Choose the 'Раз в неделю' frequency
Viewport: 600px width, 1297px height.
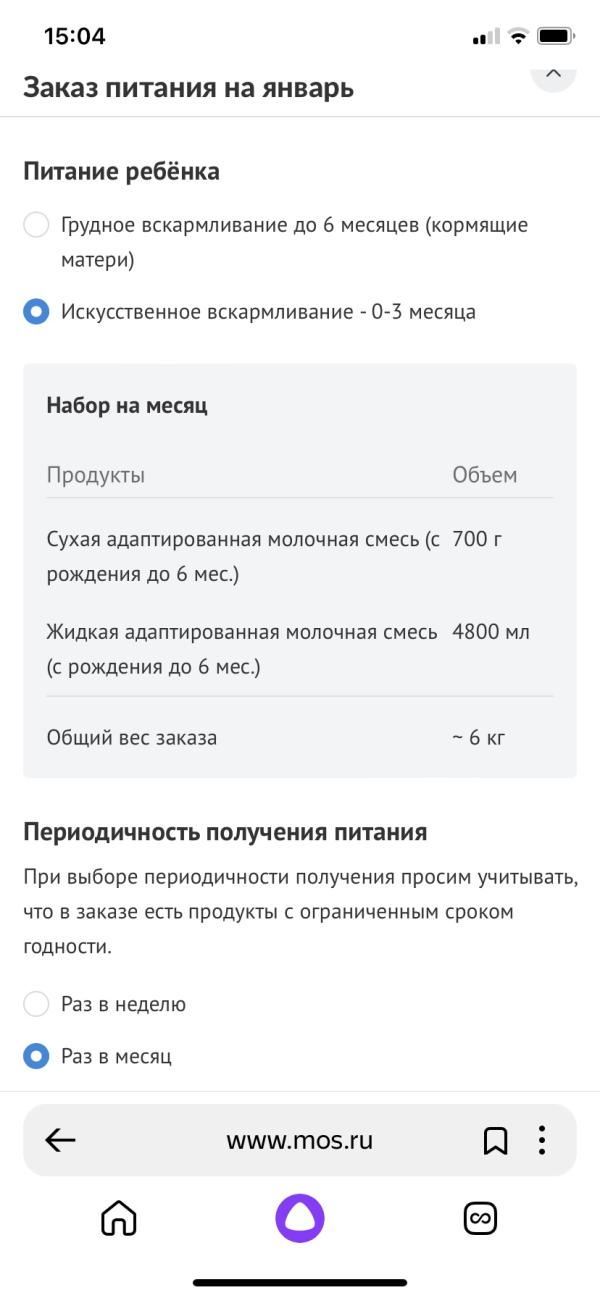click(x=36, y=1004)
